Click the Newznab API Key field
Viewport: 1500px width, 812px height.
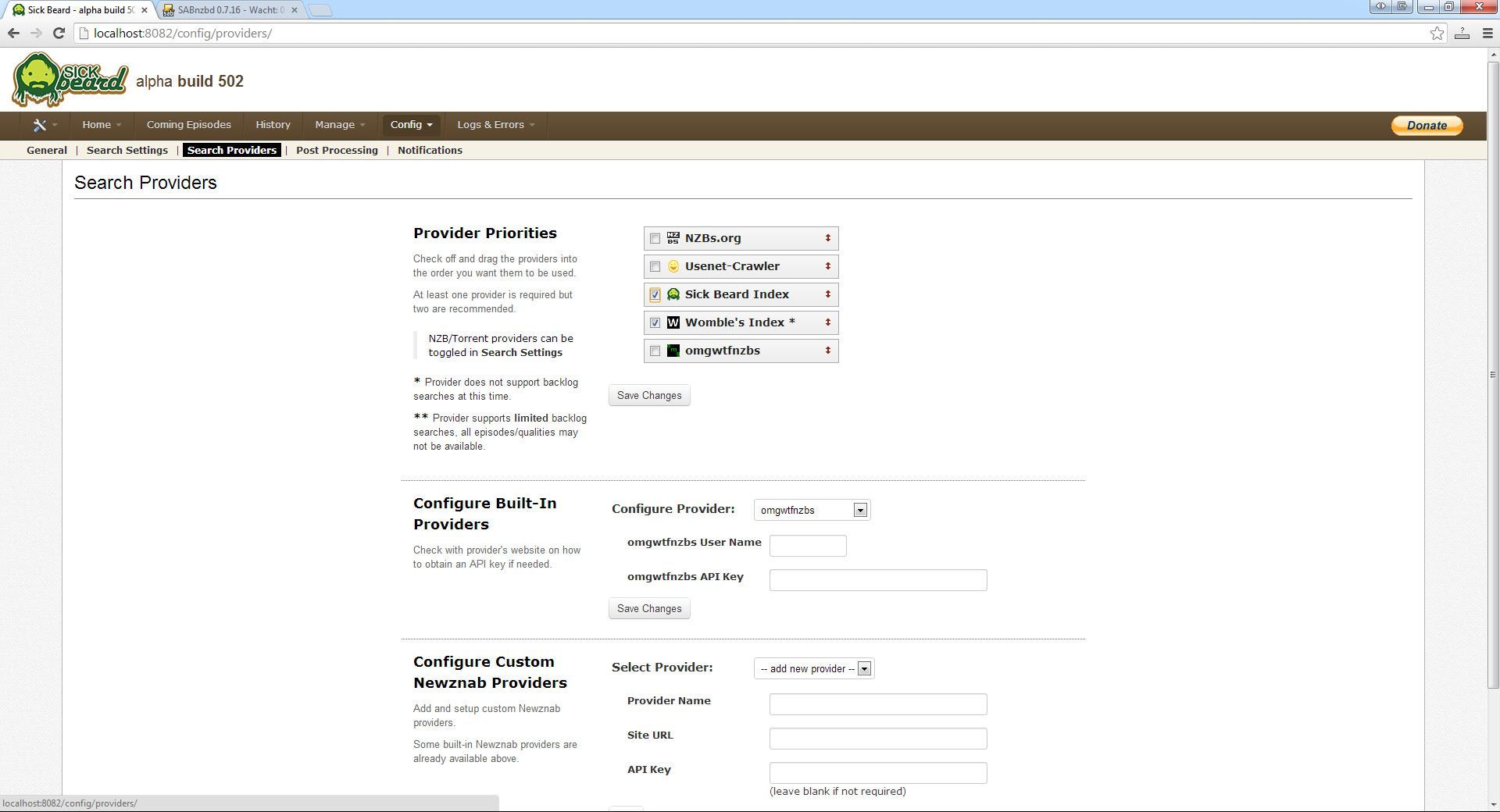(878, 773)
